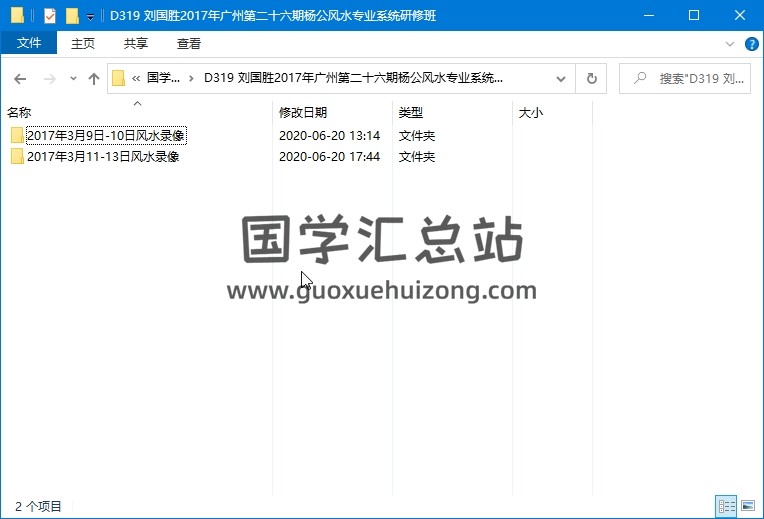
Task: Click 国学... breadcrumb in address bar
Action: coord(163,78)
